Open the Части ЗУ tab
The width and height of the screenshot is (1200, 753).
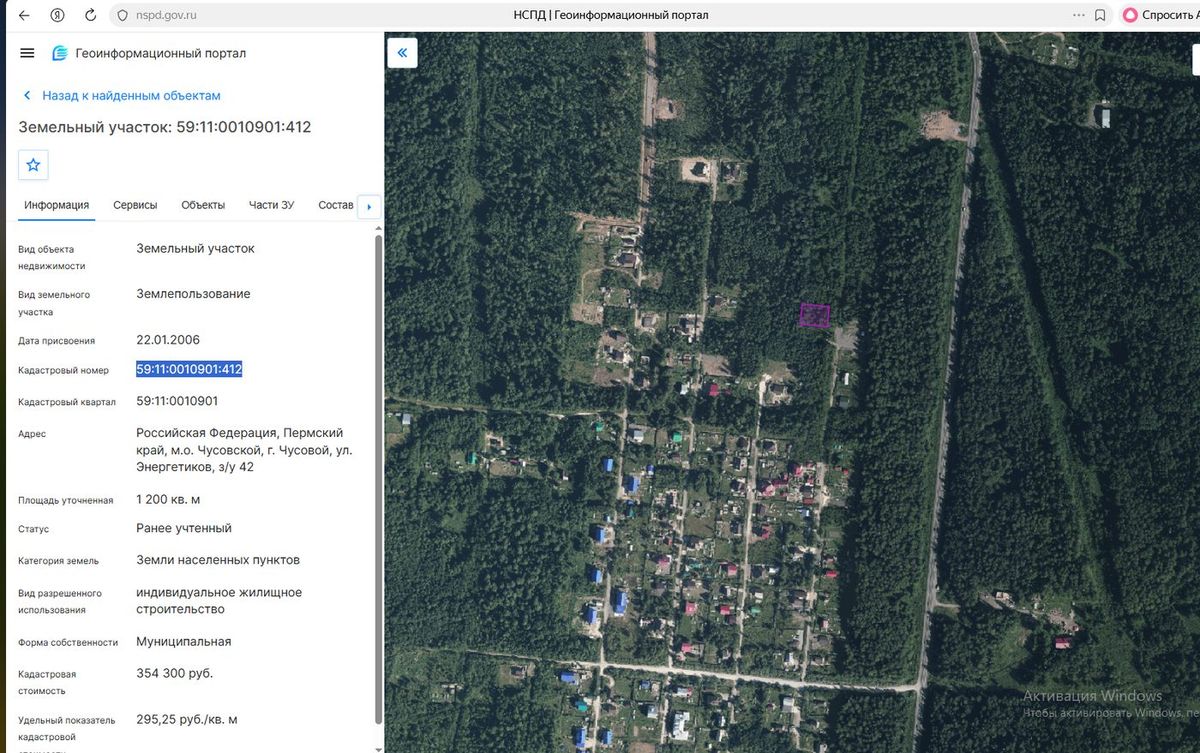point(272,205)
